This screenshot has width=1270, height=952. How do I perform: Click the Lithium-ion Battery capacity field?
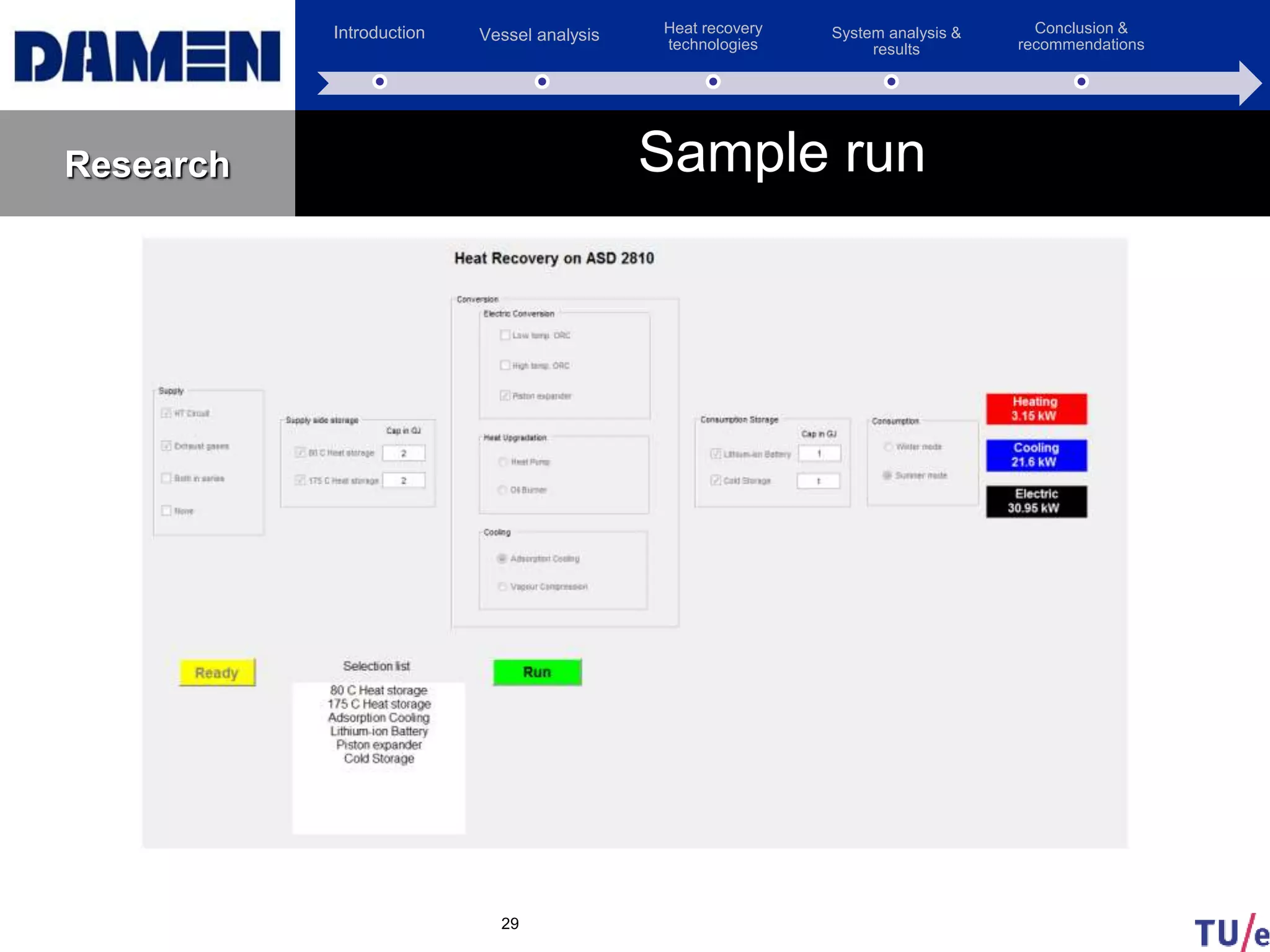click(x=819, y=454)
